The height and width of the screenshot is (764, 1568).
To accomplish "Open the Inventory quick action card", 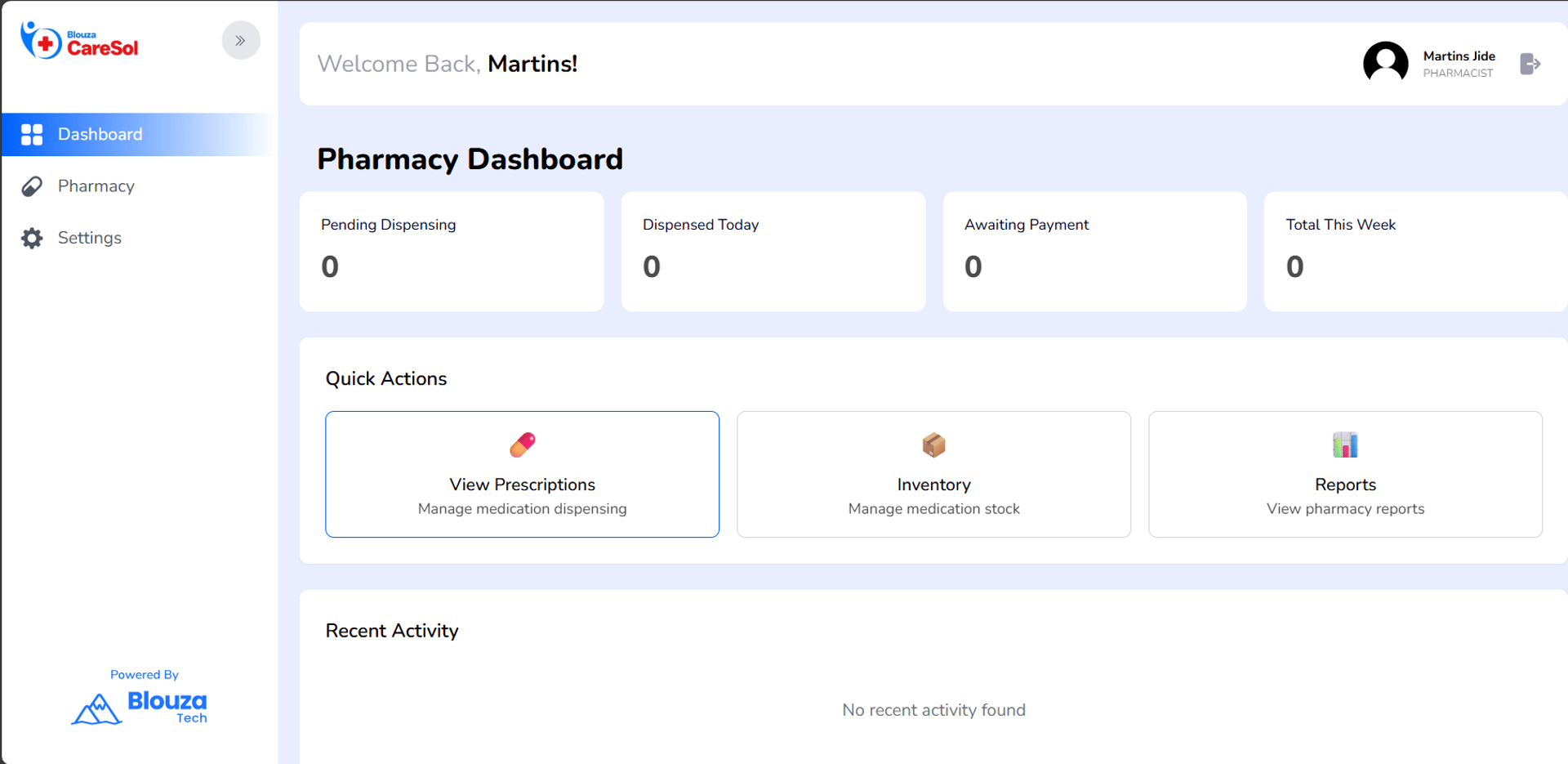I will point(933,485).
